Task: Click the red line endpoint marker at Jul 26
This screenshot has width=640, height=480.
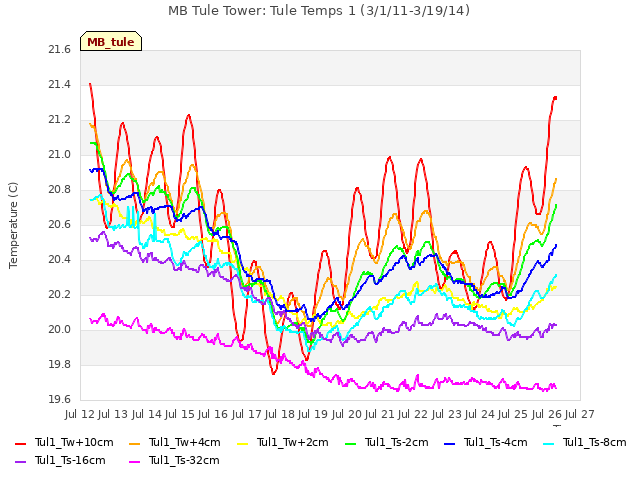Action: tap(555, 98)
